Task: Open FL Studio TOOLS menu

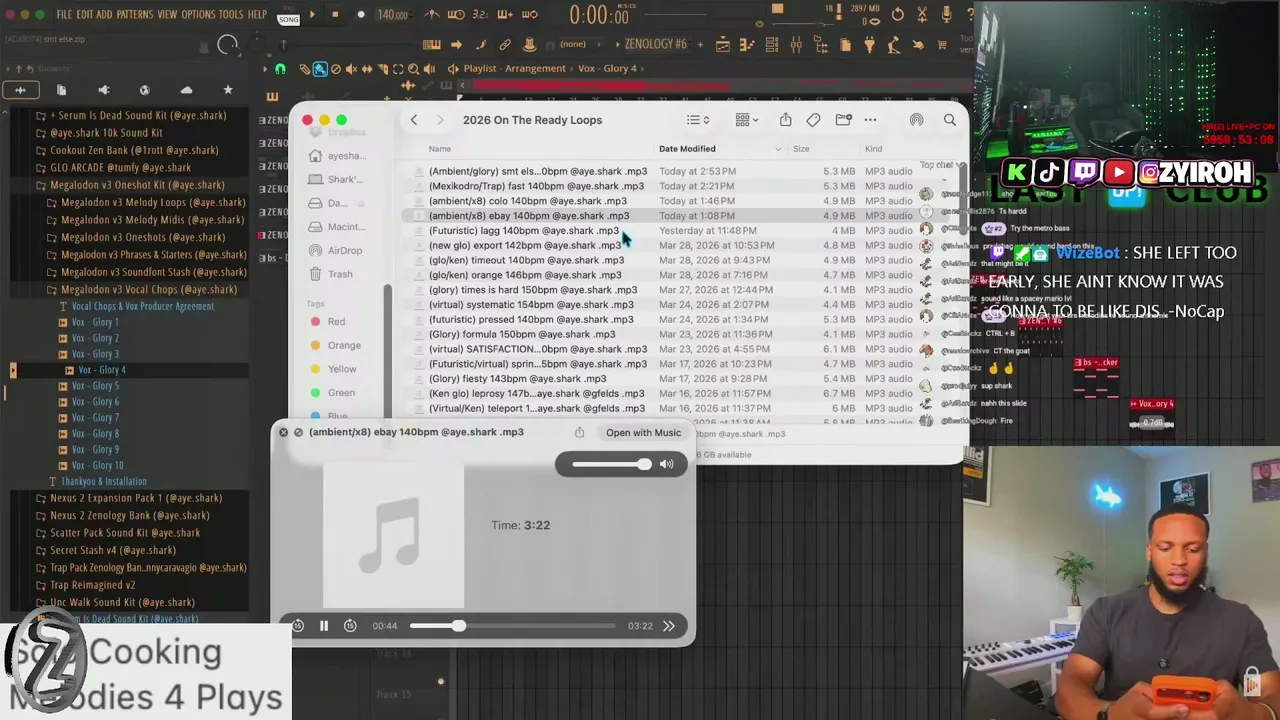Action: pos(231,15)
